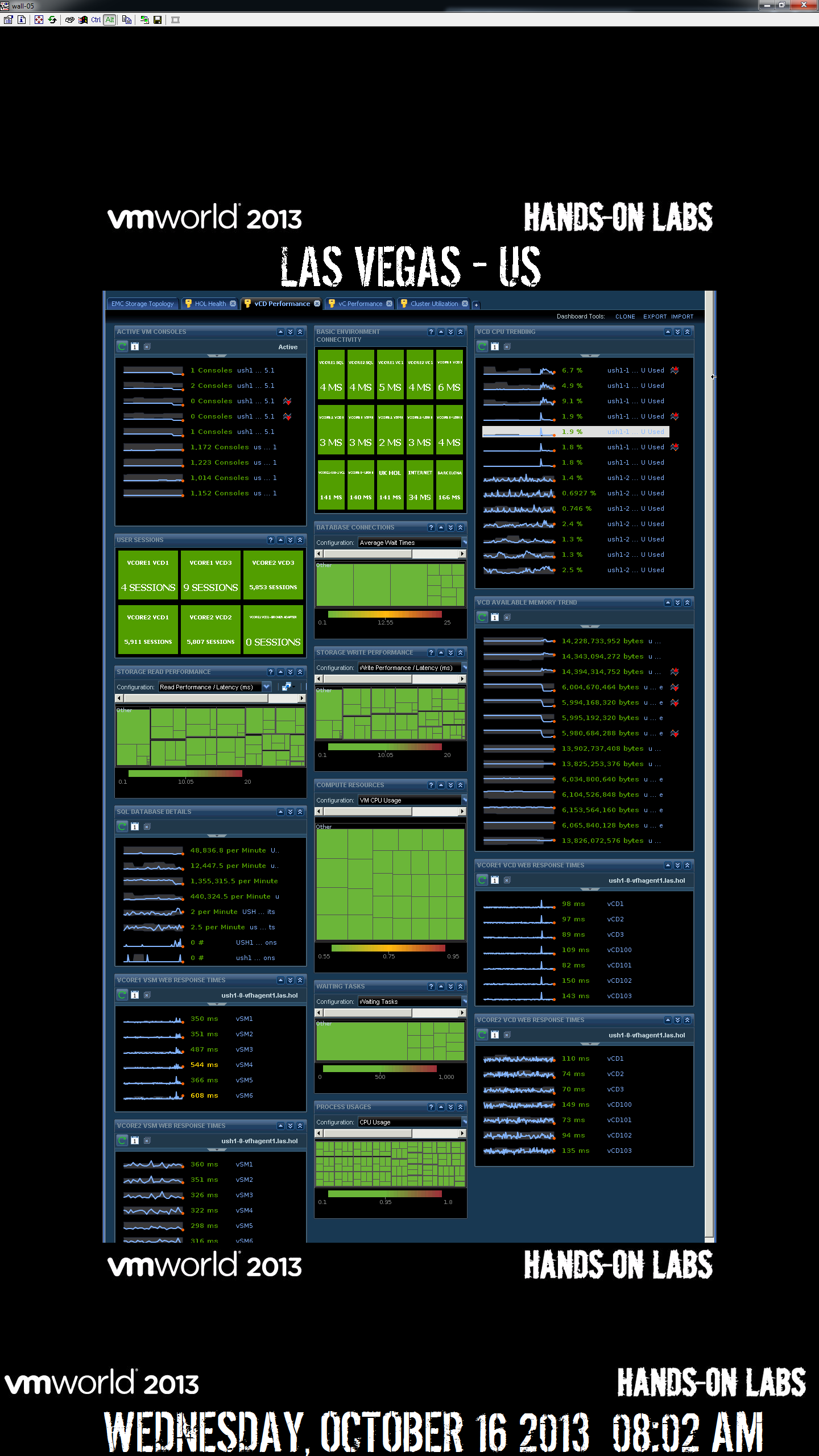Toggle the Ctrl key button in VNC toolbar
This screenshot has height=1456, width=819.
(x=96, y=20)
